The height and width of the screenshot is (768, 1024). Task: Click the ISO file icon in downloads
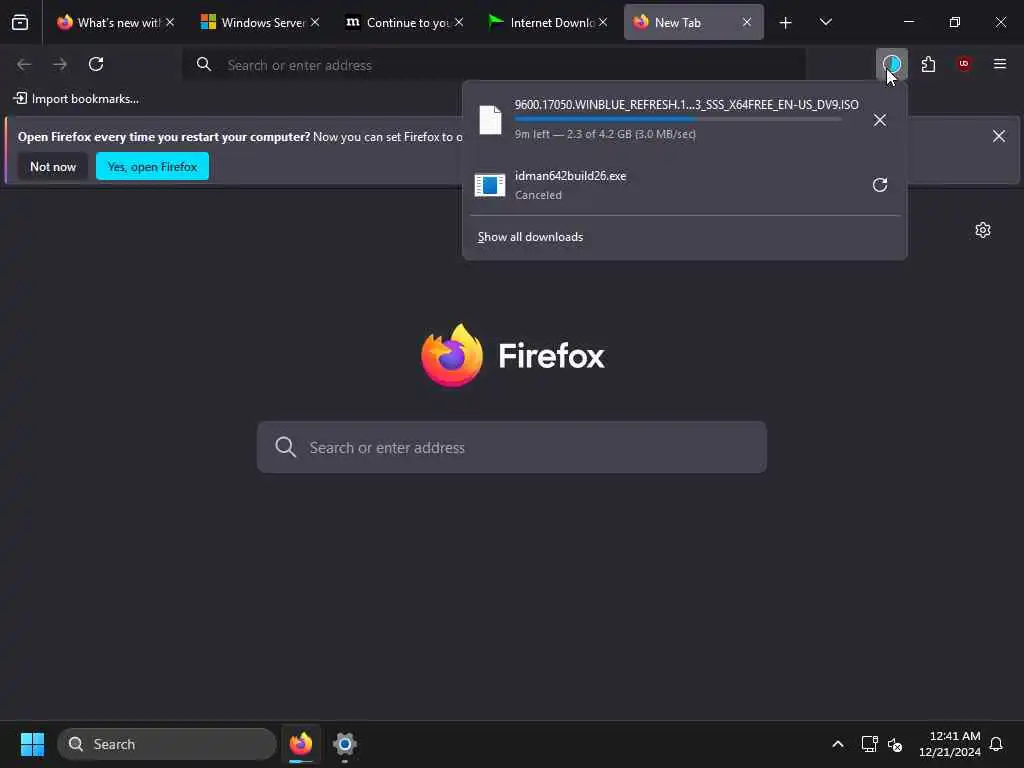tap(490, 120)
